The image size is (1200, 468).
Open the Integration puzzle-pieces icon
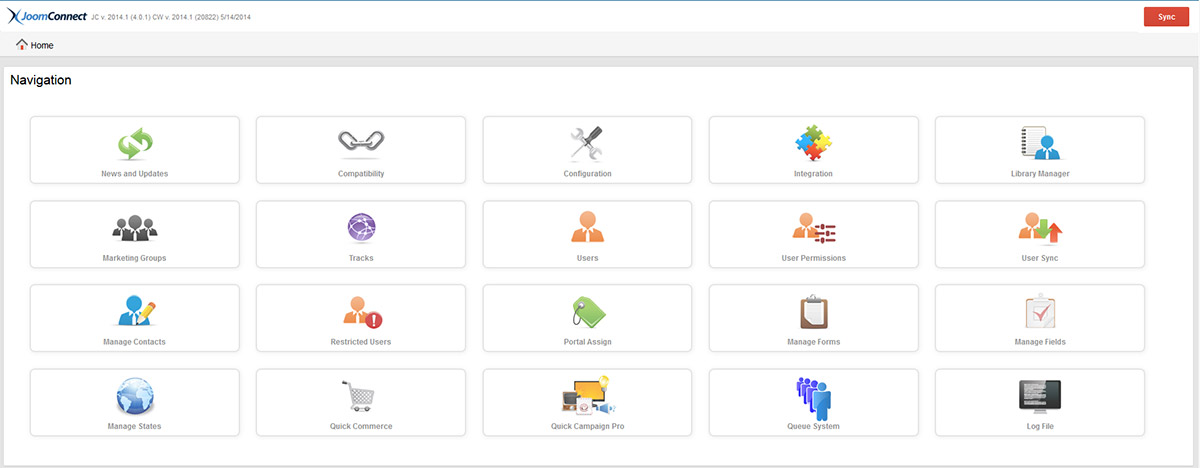813,144
